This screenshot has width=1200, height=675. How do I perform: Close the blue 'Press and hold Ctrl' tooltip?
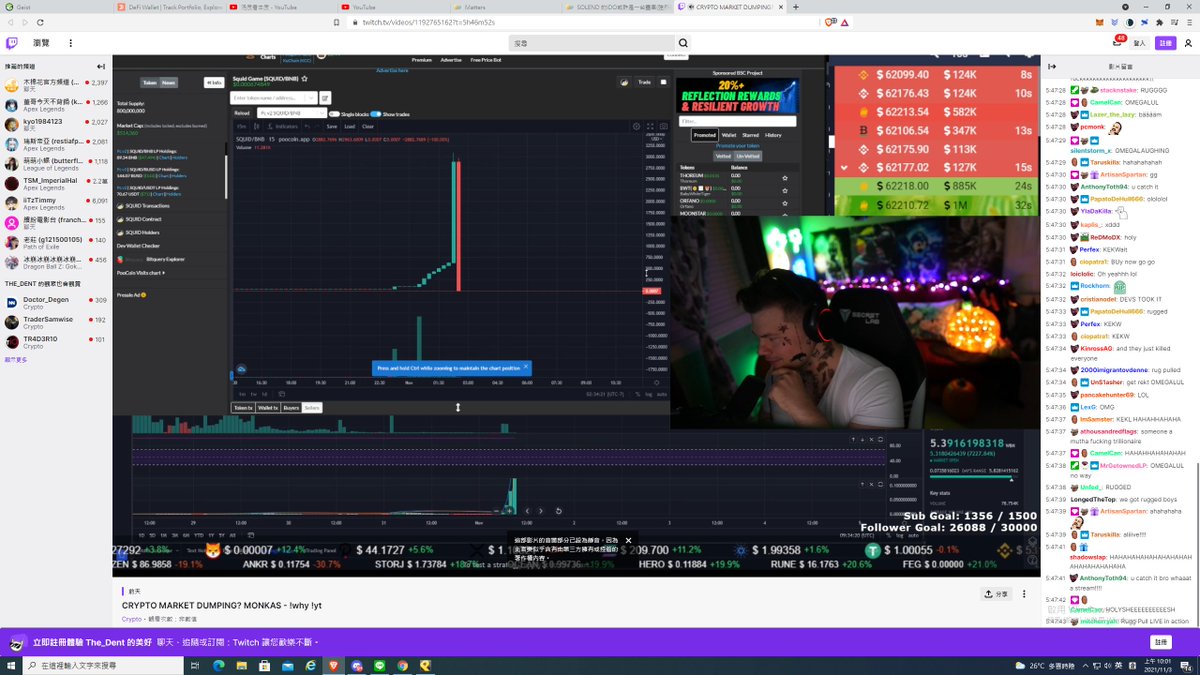pyautogui.click(x=526, y=367)
